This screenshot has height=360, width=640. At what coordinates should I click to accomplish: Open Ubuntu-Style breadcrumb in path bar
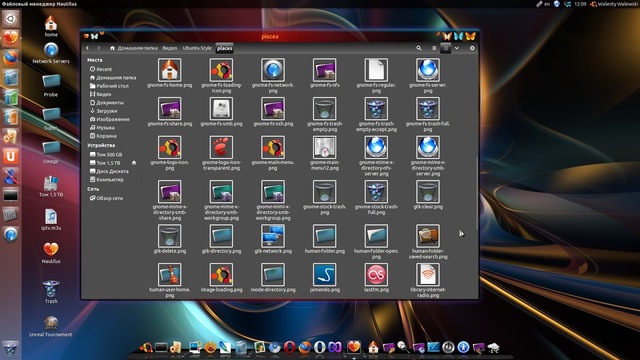pyautogui.click(x=197, y=48)
